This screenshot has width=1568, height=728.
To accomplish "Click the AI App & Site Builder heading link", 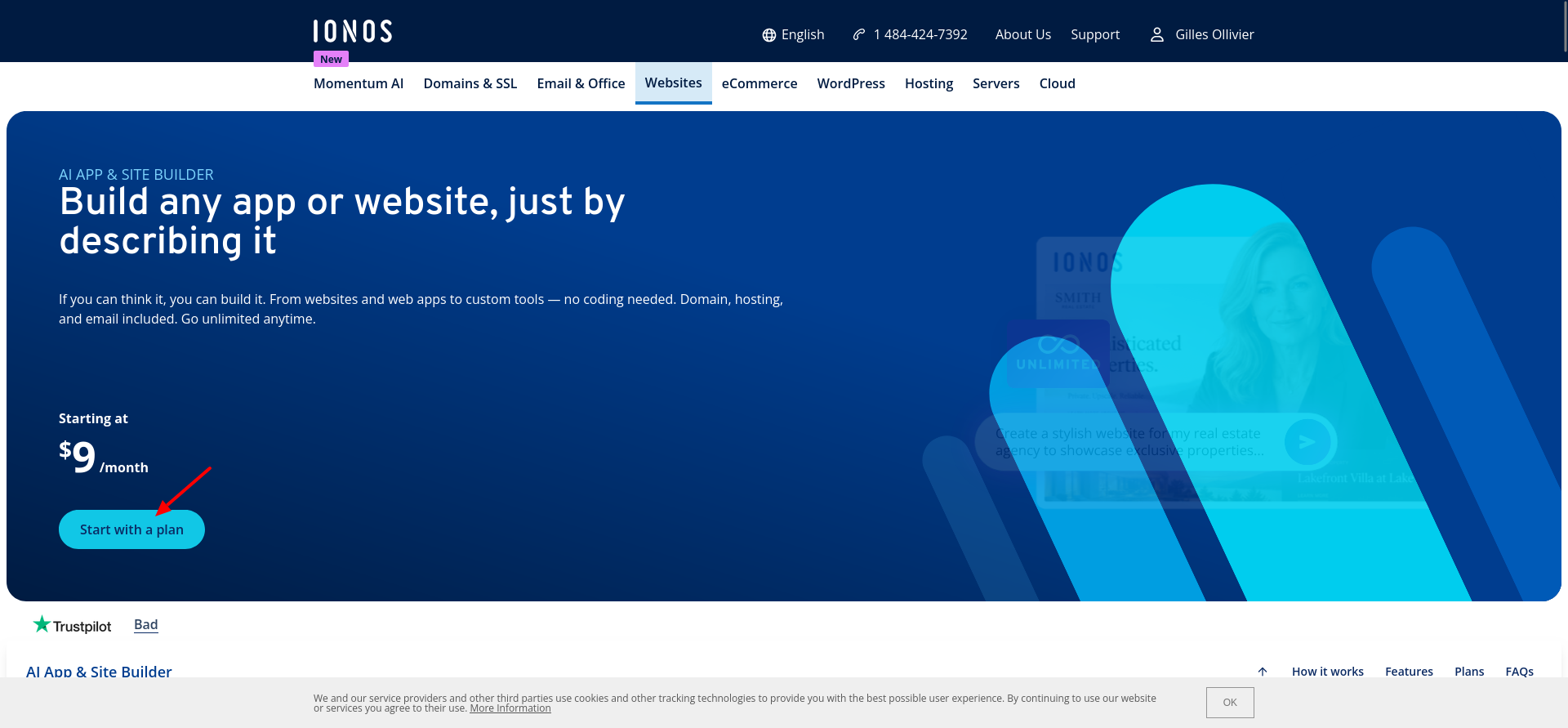I will tap(99, 672).
